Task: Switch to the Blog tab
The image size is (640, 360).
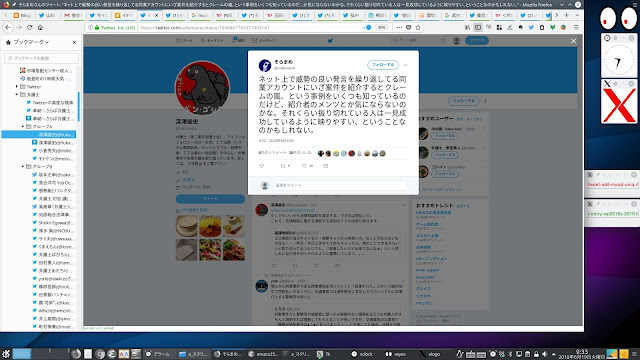Action: (x=22, y=15)
